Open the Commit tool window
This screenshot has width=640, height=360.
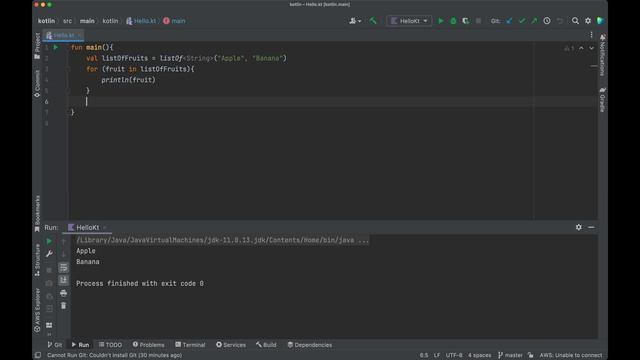click(37, 84)
